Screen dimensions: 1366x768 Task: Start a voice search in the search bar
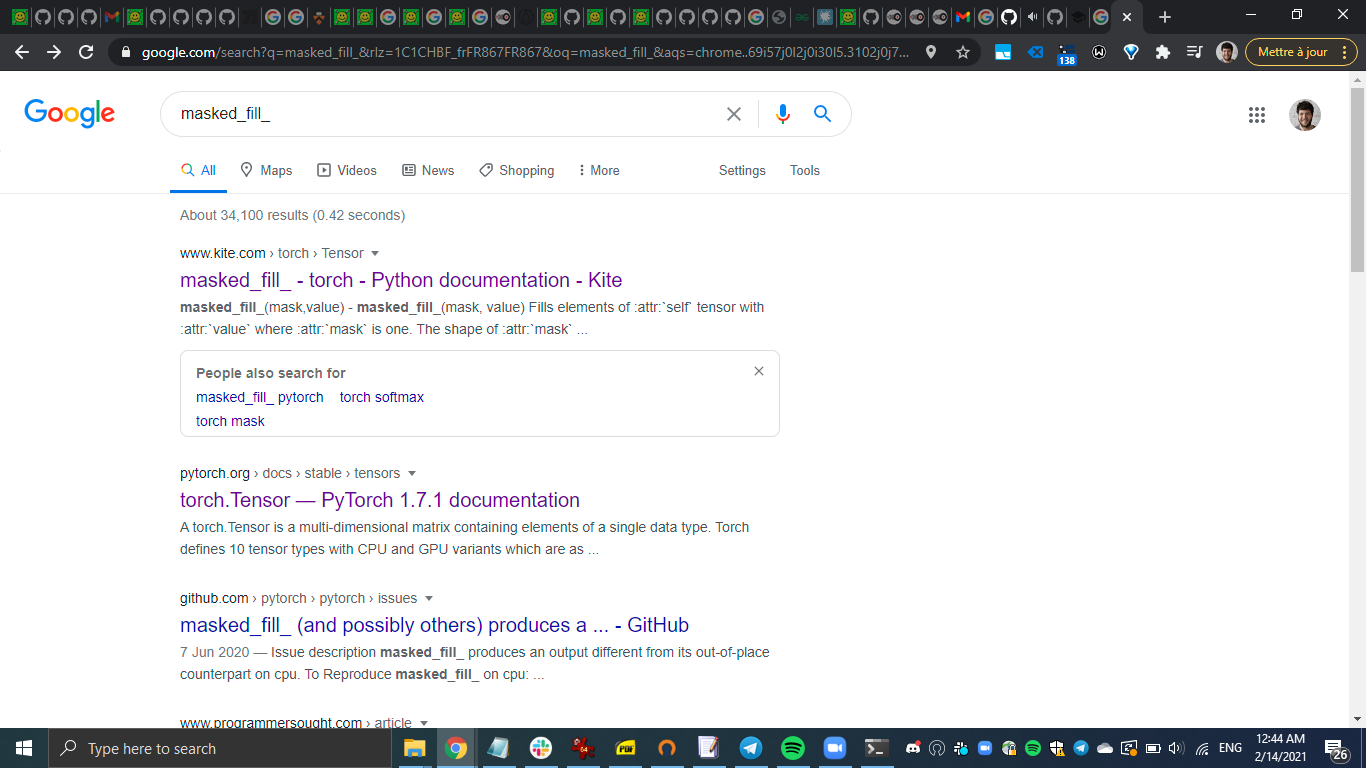(x=782, y=114)
